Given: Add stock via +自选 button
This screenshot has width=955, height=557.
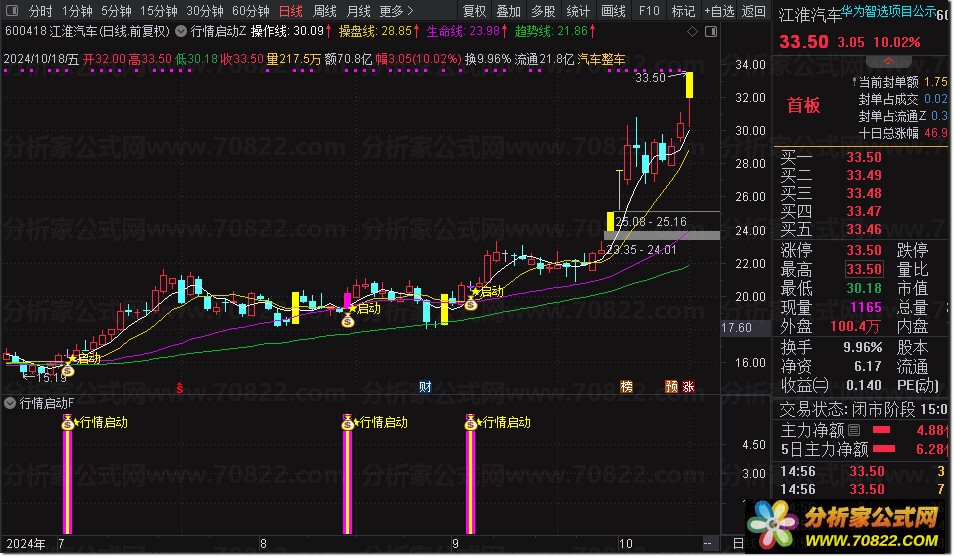Looking at the screenshot, I should [719, 11].
